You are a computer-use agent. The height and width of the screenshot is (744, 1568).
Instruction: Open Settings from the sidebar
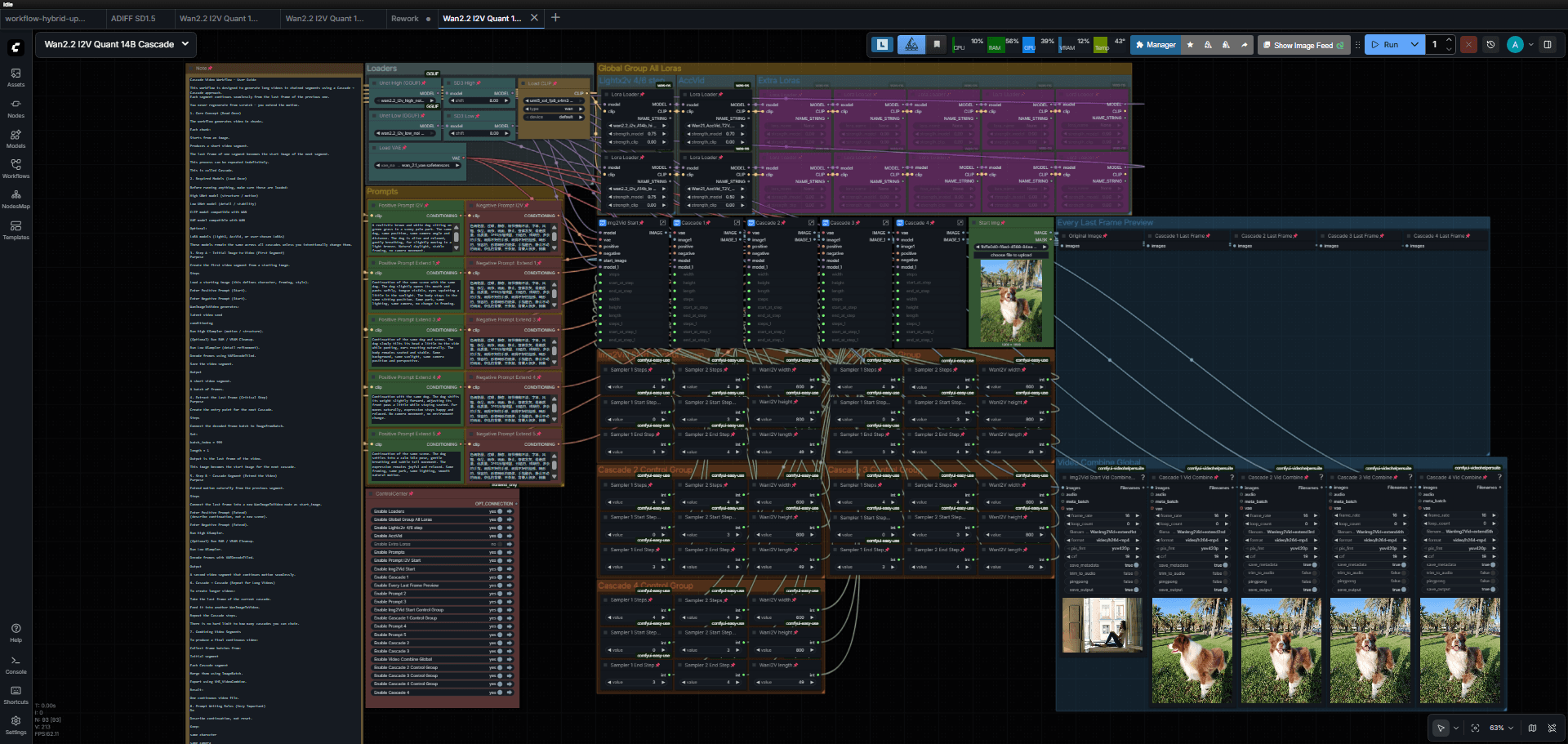16,725
